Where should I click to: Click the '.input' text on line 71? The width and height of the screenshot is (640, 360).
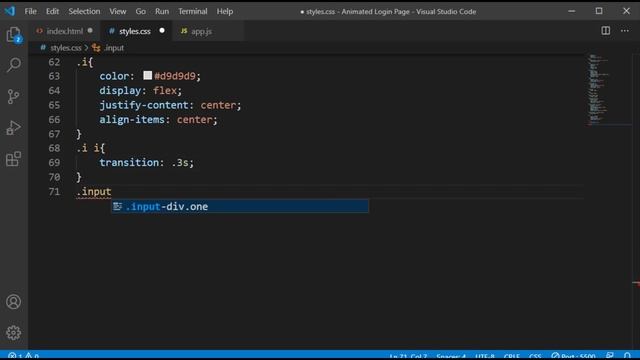(94, 191)
